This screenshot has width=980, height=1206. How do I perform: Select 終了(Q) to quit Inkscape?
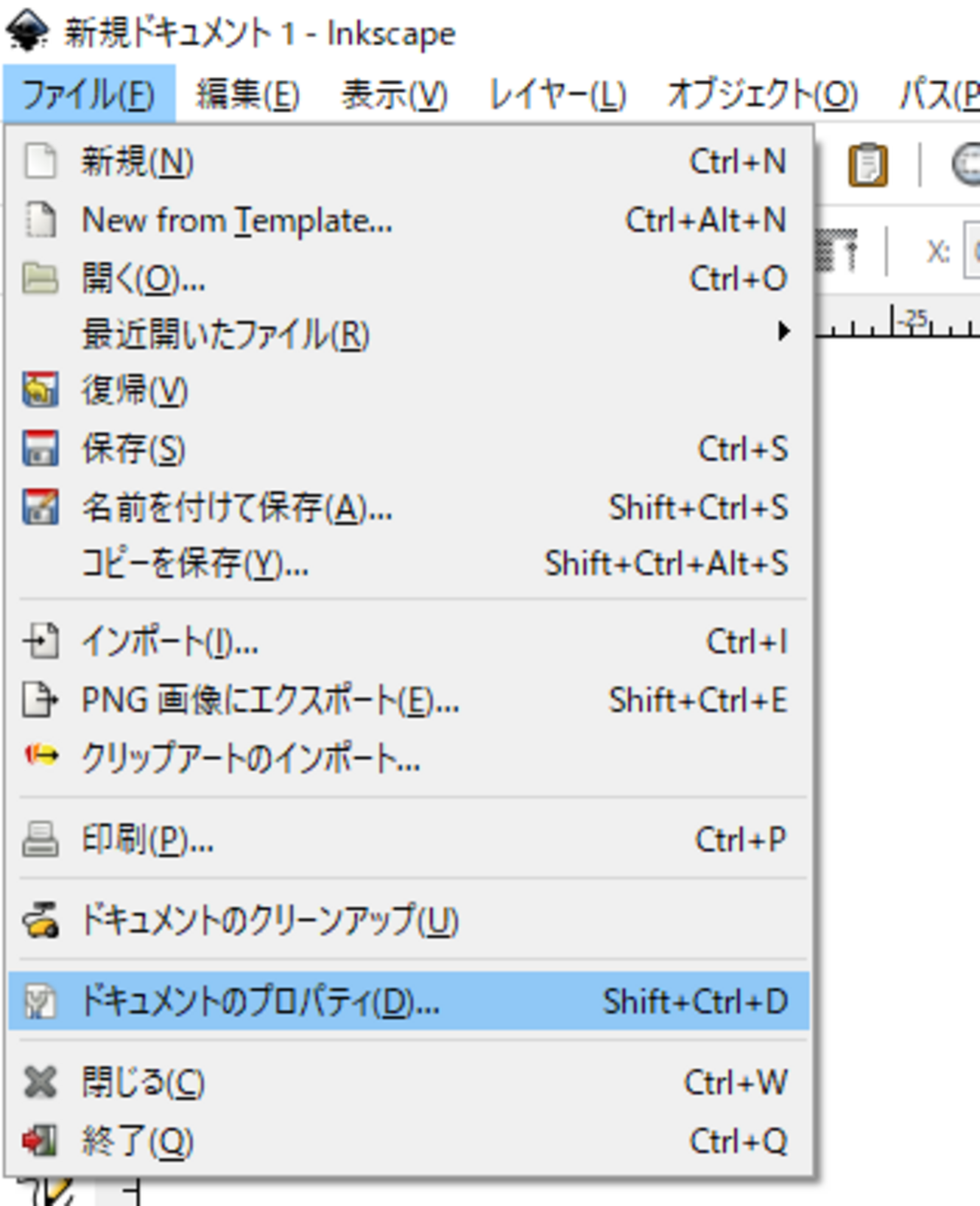point(137,1141)
